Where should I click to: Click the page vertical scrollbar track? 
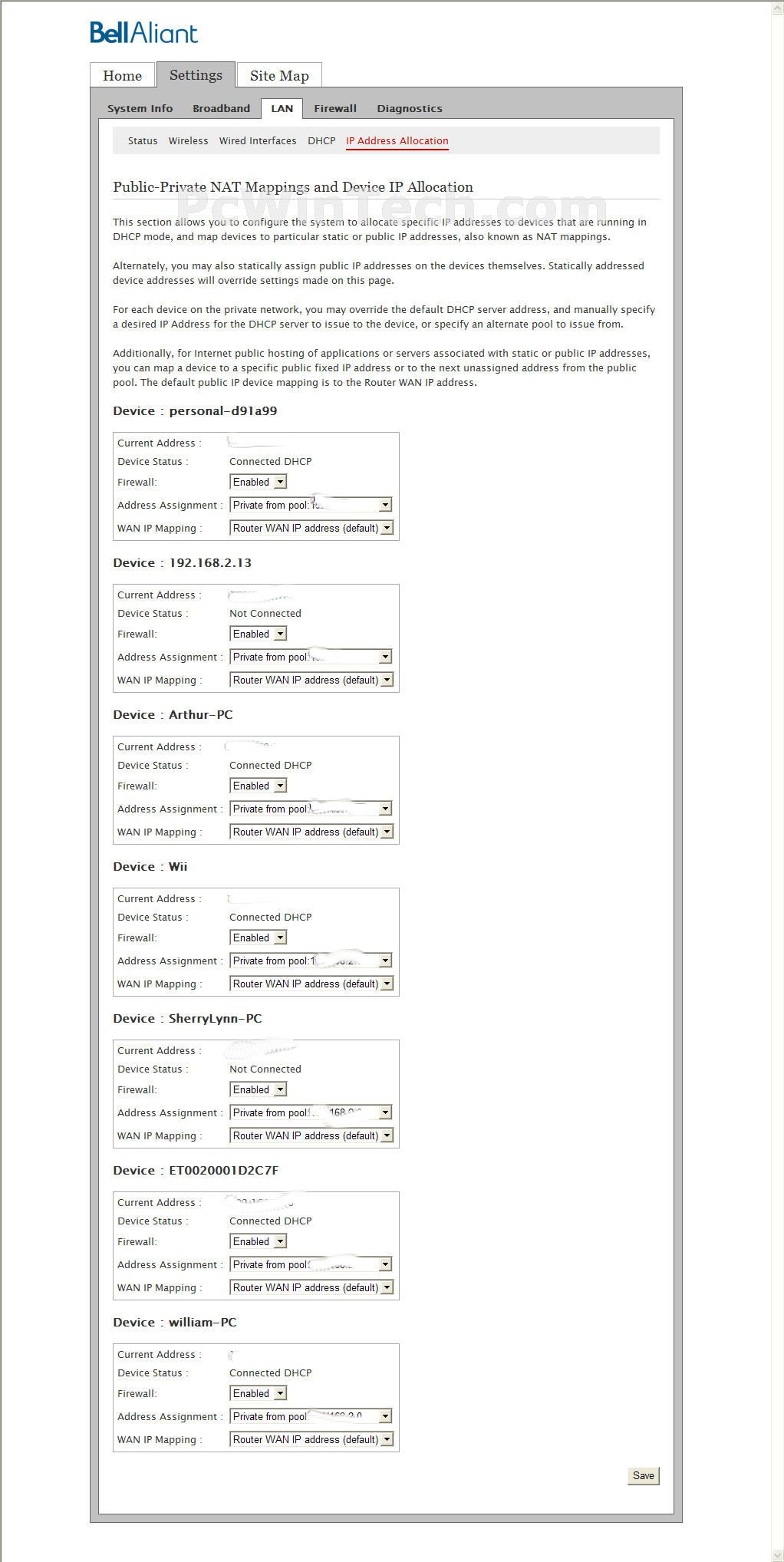[777, 781]
